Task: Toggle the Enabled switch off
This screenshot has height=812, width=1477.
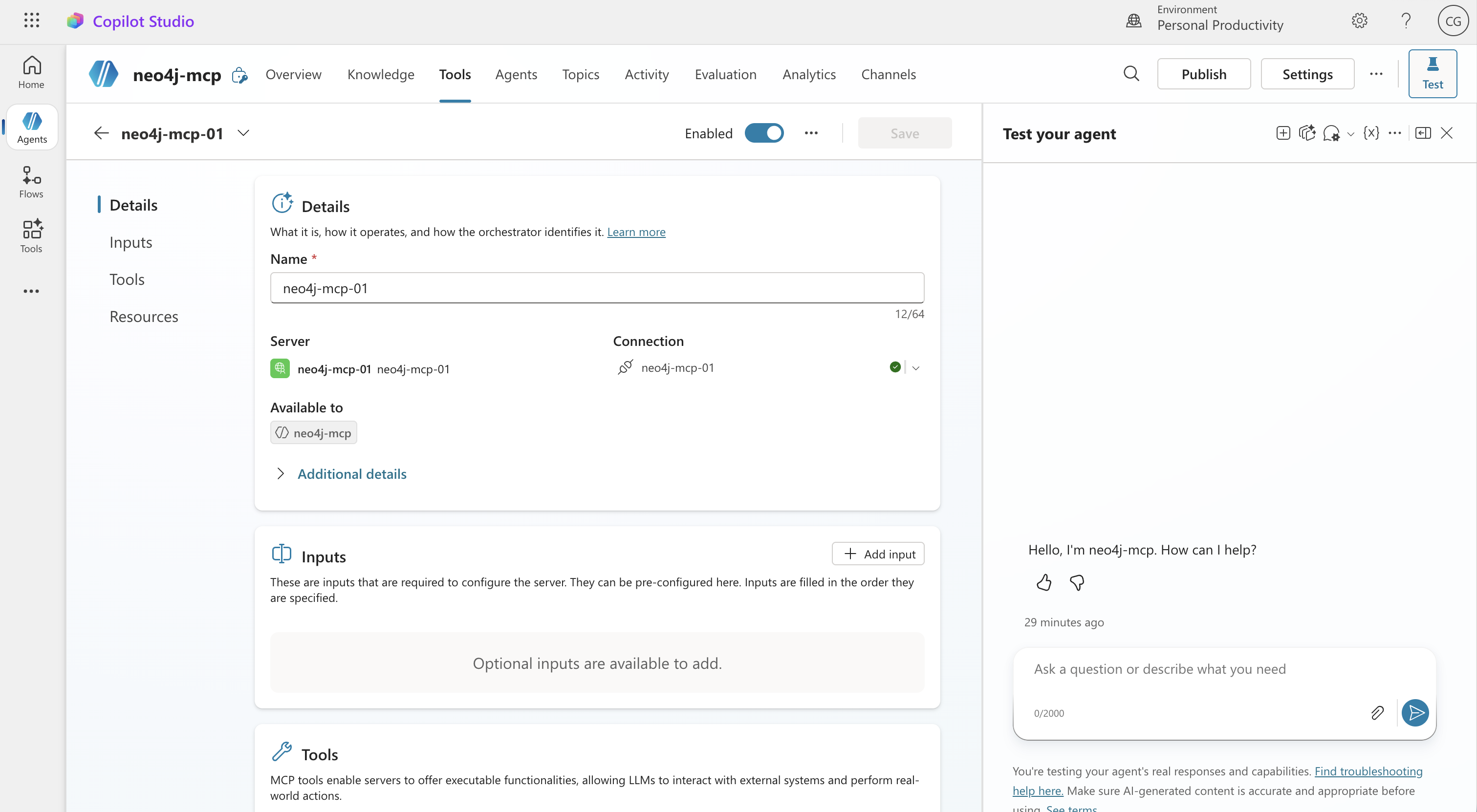Action: [764, 133]
